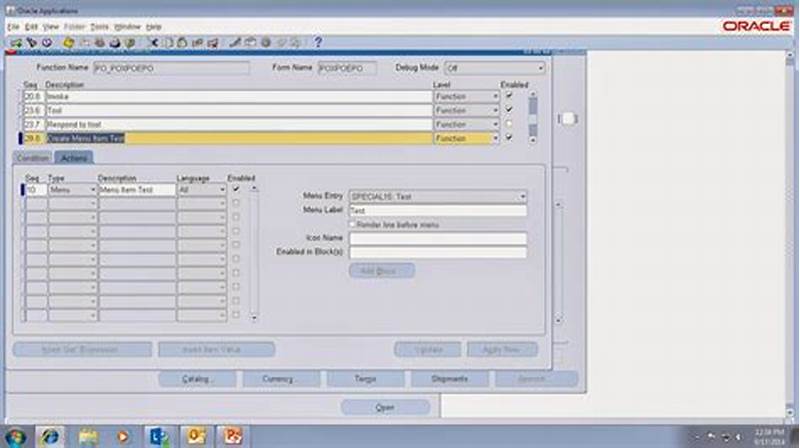This screenshot has width=800, height=448.
Task: Open Window Help question mark icon
Action: (x=318, y=43)
